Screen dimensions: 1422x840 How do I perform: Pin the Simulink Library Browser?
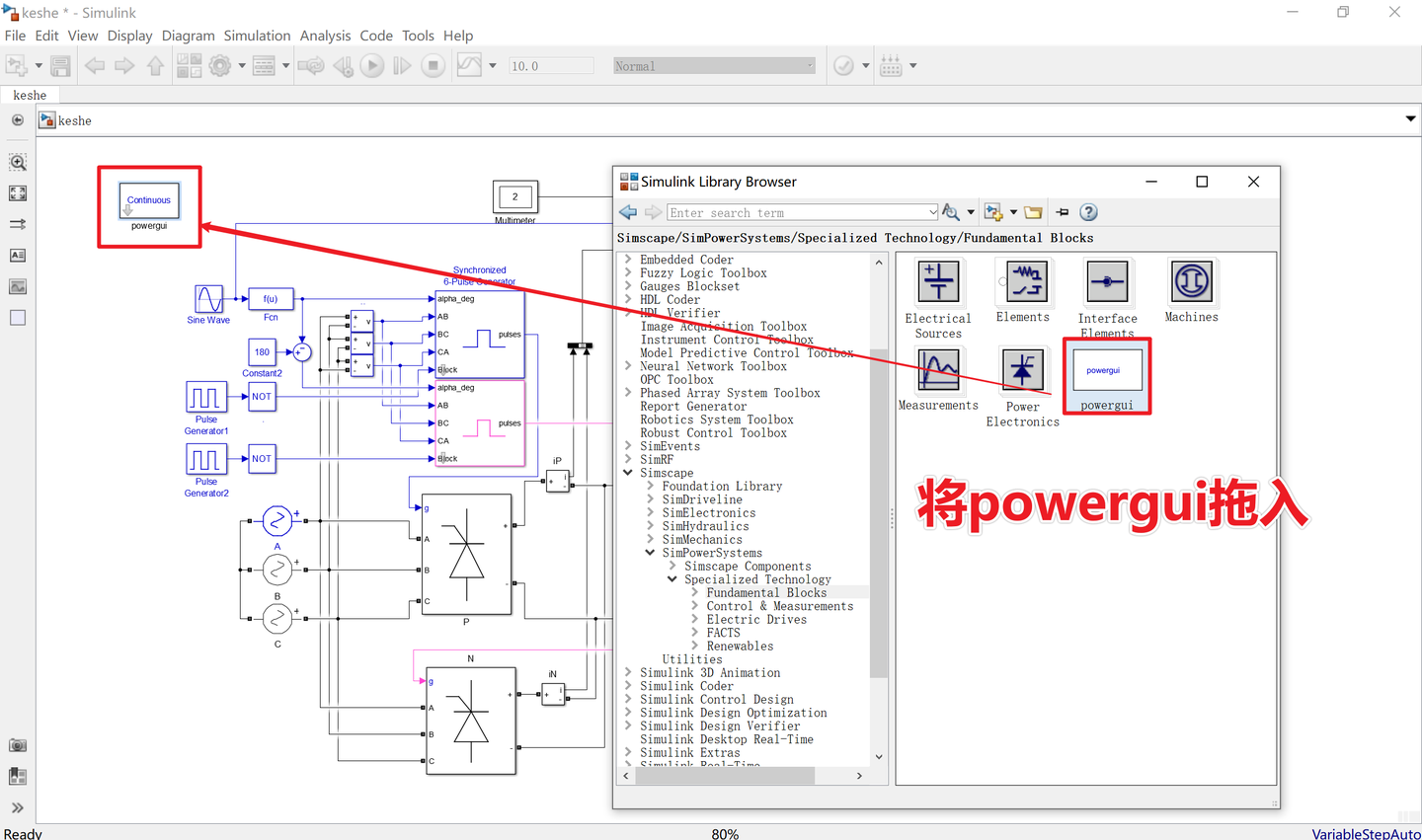tap(1061, 211)
